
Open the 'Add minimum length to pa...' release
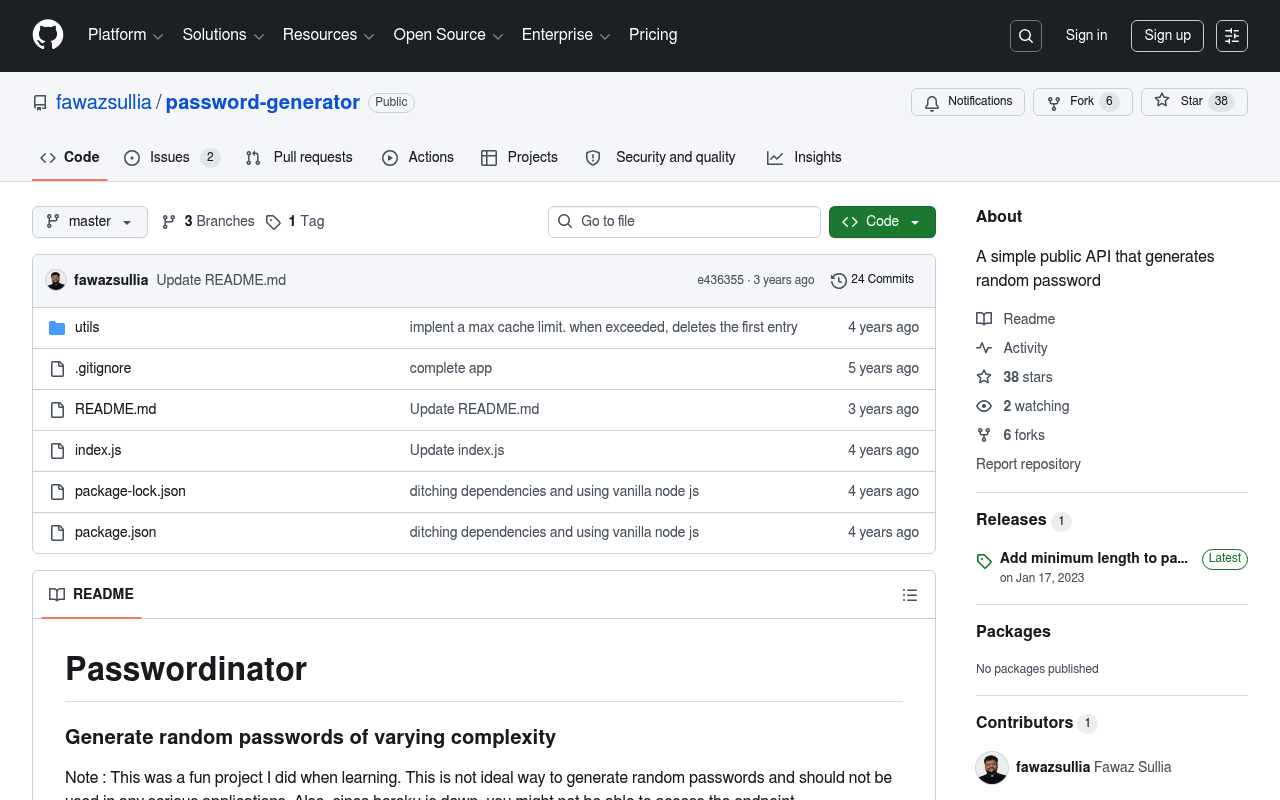(1094, 558)
